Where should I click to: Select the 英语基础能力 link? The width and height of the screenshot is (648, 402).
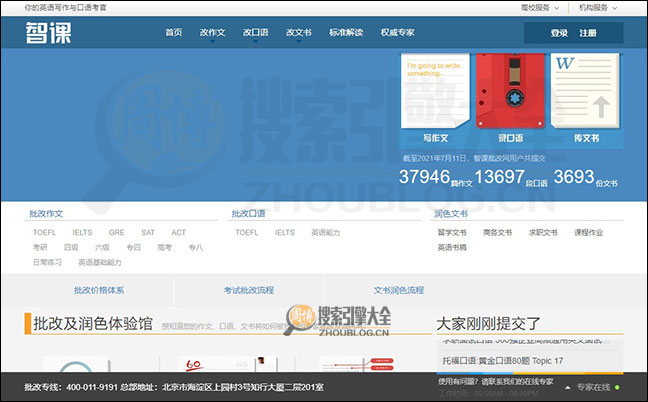100,262
